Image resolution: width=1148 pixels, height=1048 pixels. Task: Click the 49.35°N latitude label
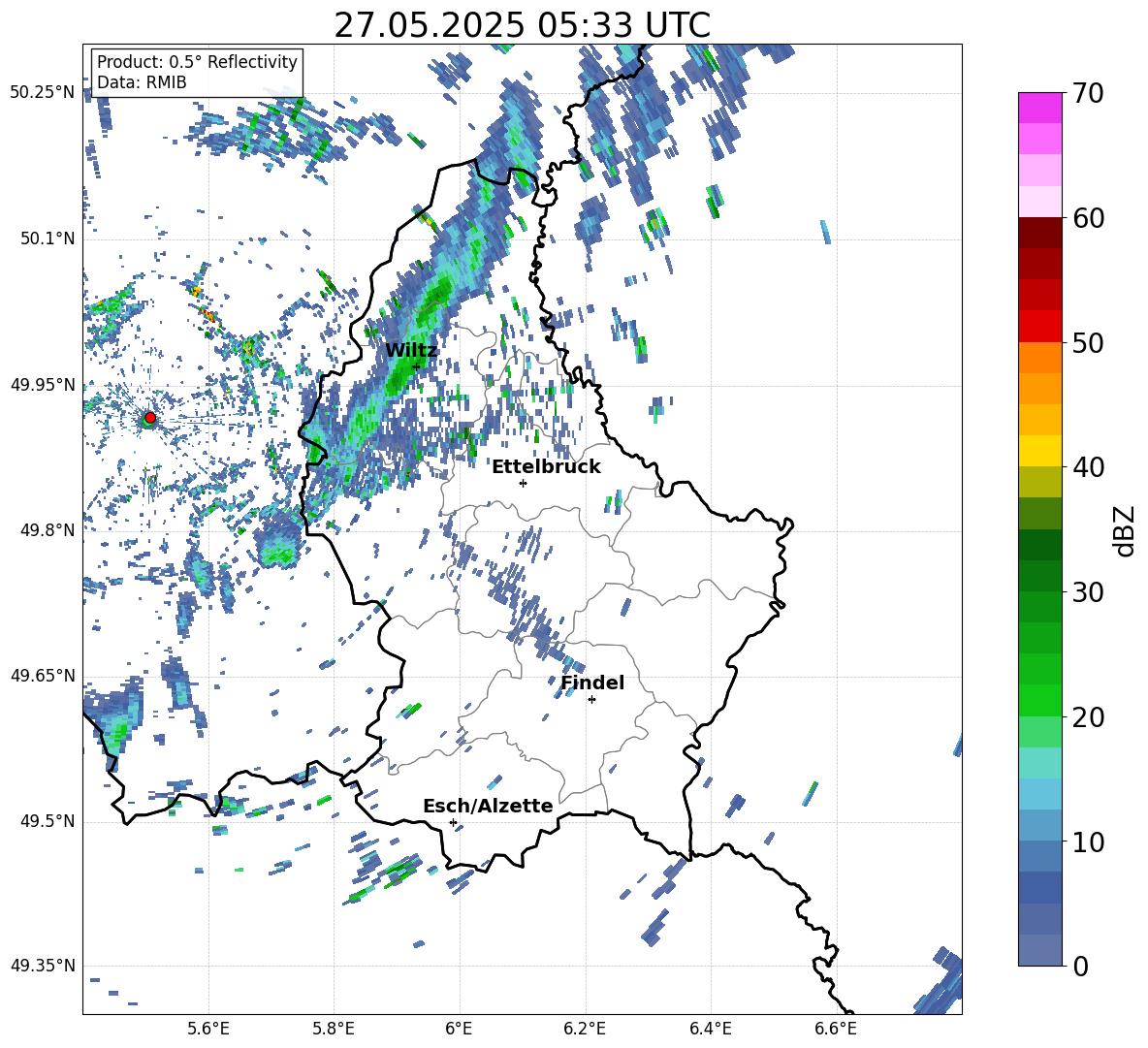pos(43,966)
